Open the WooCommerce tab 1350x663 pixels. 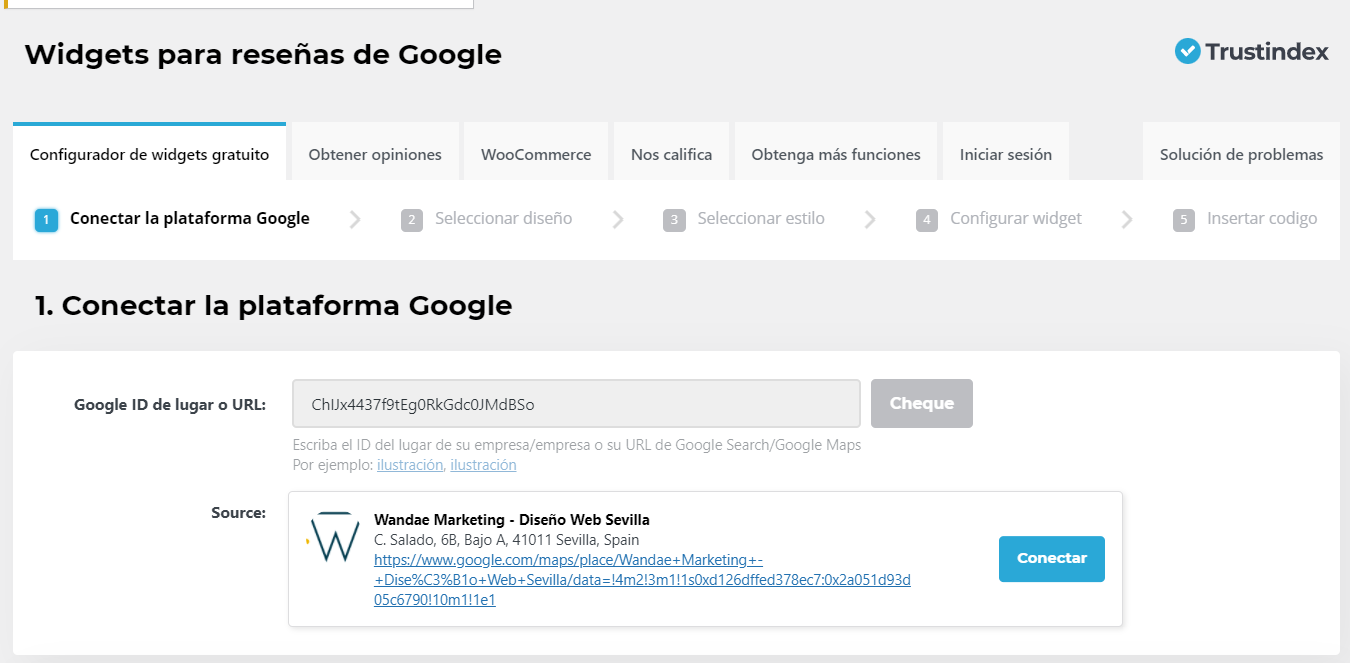(536, 153)
